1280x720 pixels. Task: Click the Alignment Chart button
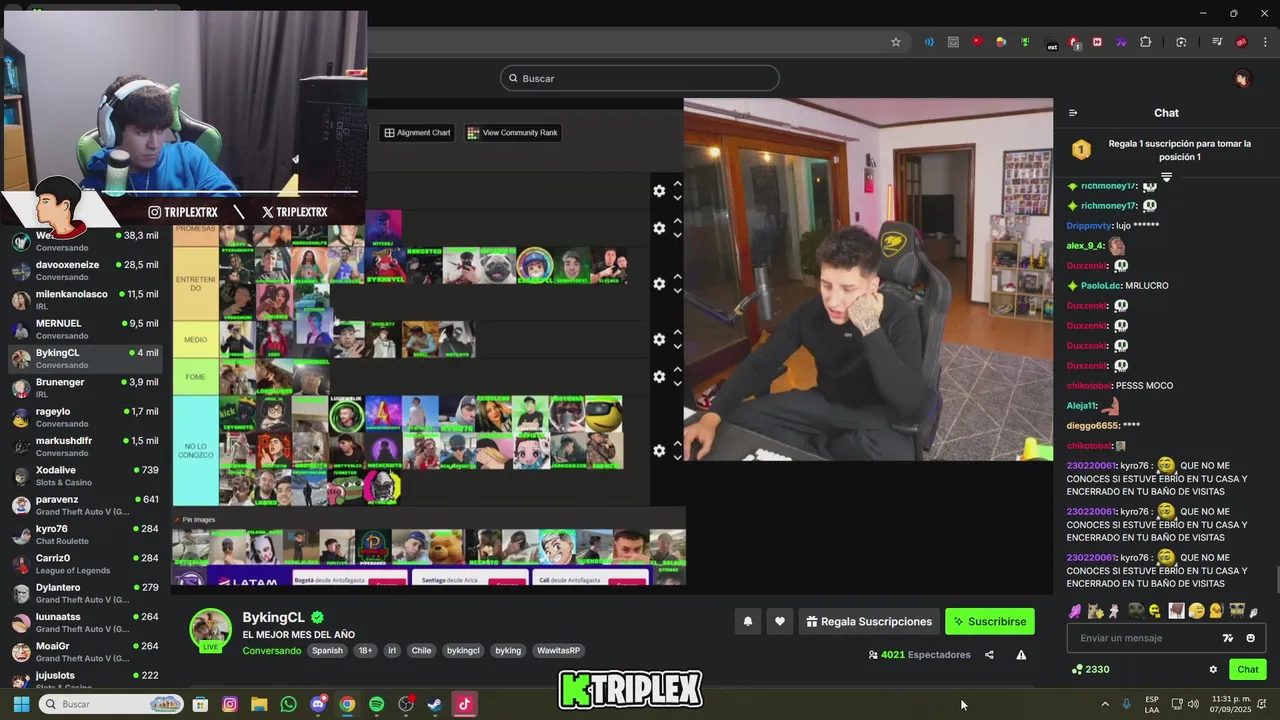(417, 132)
